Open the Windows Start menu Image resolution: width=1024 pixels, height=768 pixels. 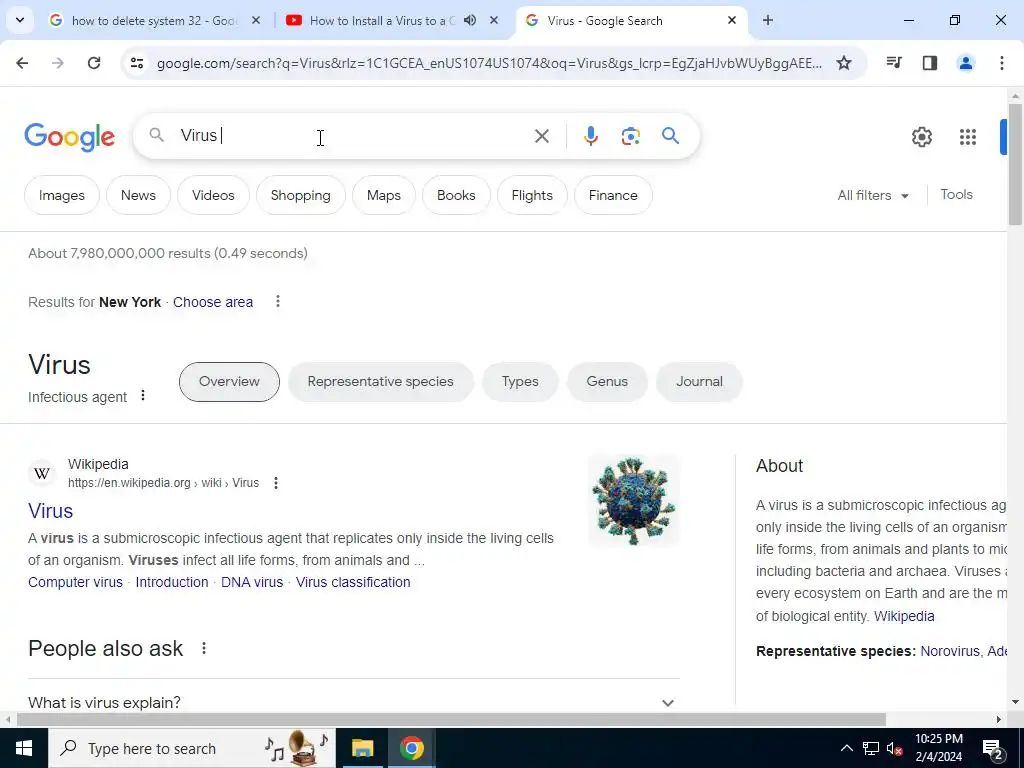pos(24,748)
